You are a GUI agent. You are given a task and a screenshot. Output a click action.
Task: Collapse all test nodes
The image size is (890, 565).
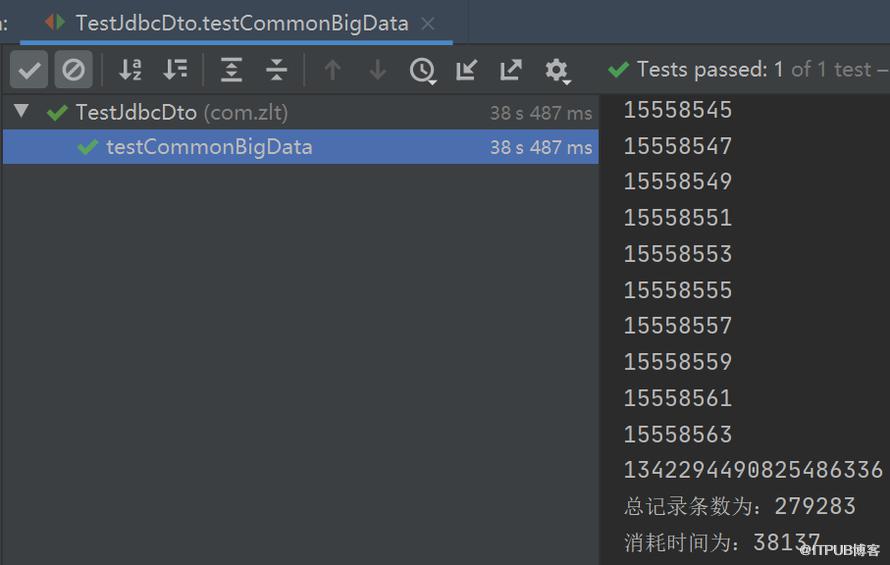tap(276, 70)
